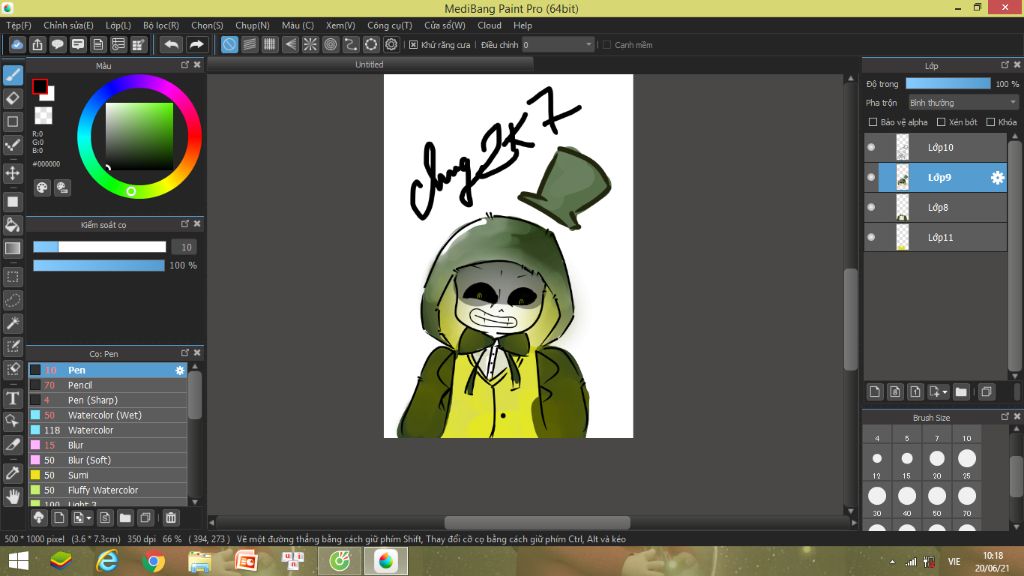Turn off snap with the snap-off icon

click(229, 44)
